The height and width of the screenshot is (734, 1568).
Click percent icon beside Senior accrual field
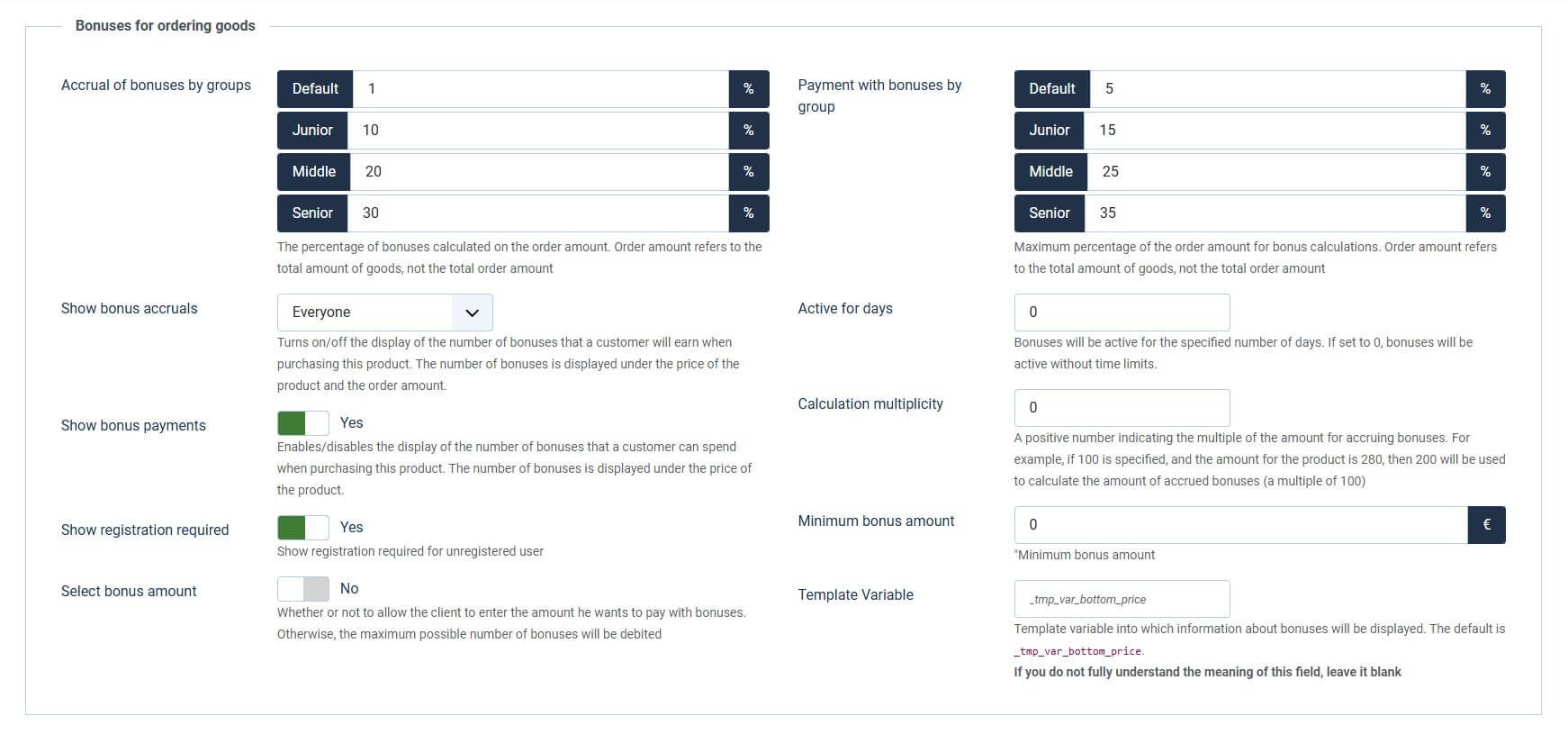point(748,213)
